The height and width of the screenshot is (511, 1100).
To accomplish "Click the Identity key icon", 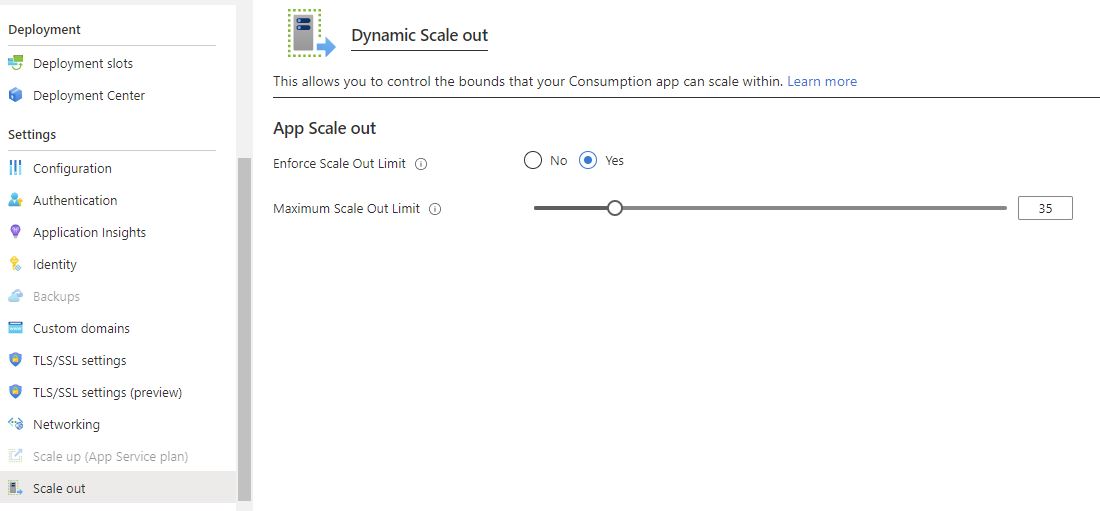I will 15,264.
